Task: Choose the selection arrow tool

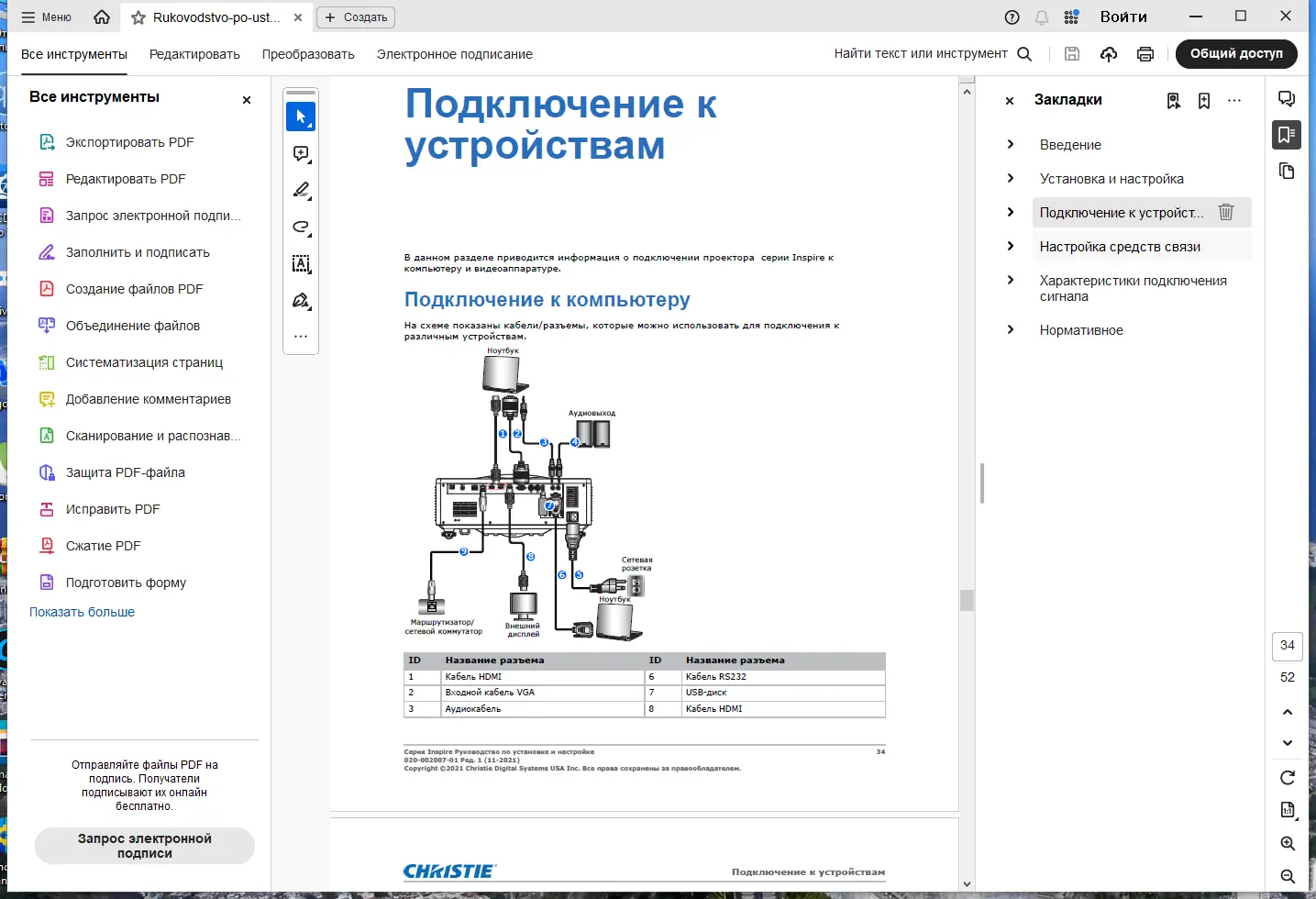Action: pyautogui.click(x=301, y=117)
